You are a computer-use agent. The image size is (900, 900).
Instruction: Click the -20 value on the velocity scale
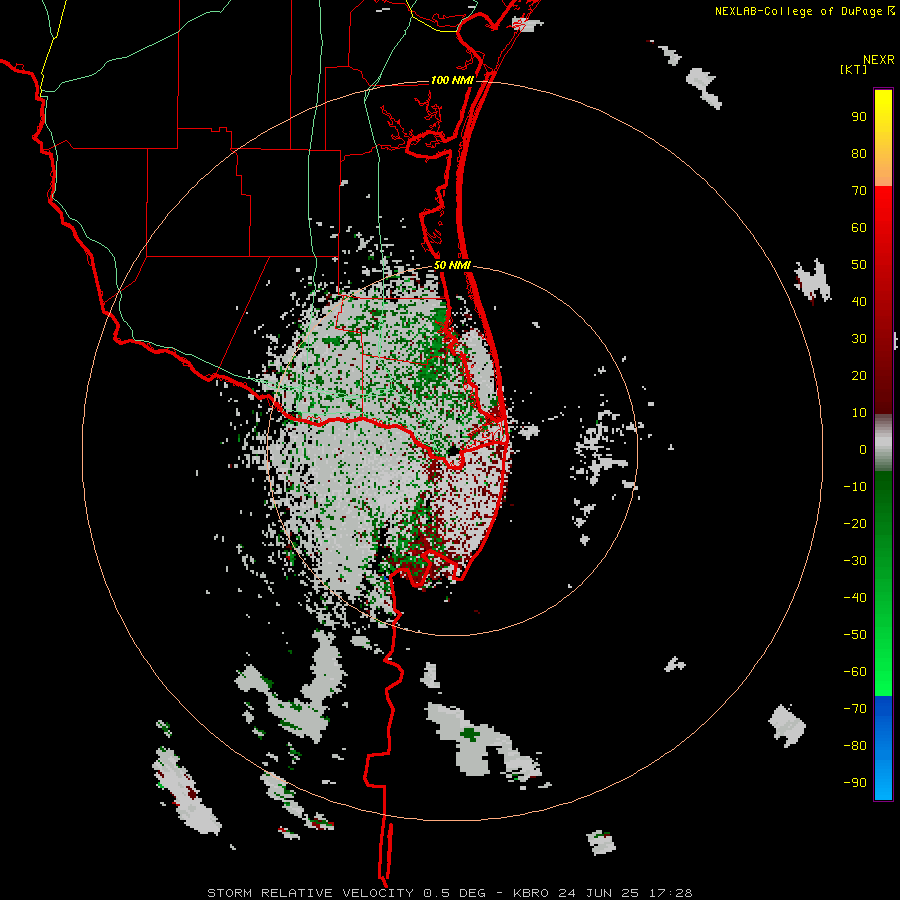point(855,523)
